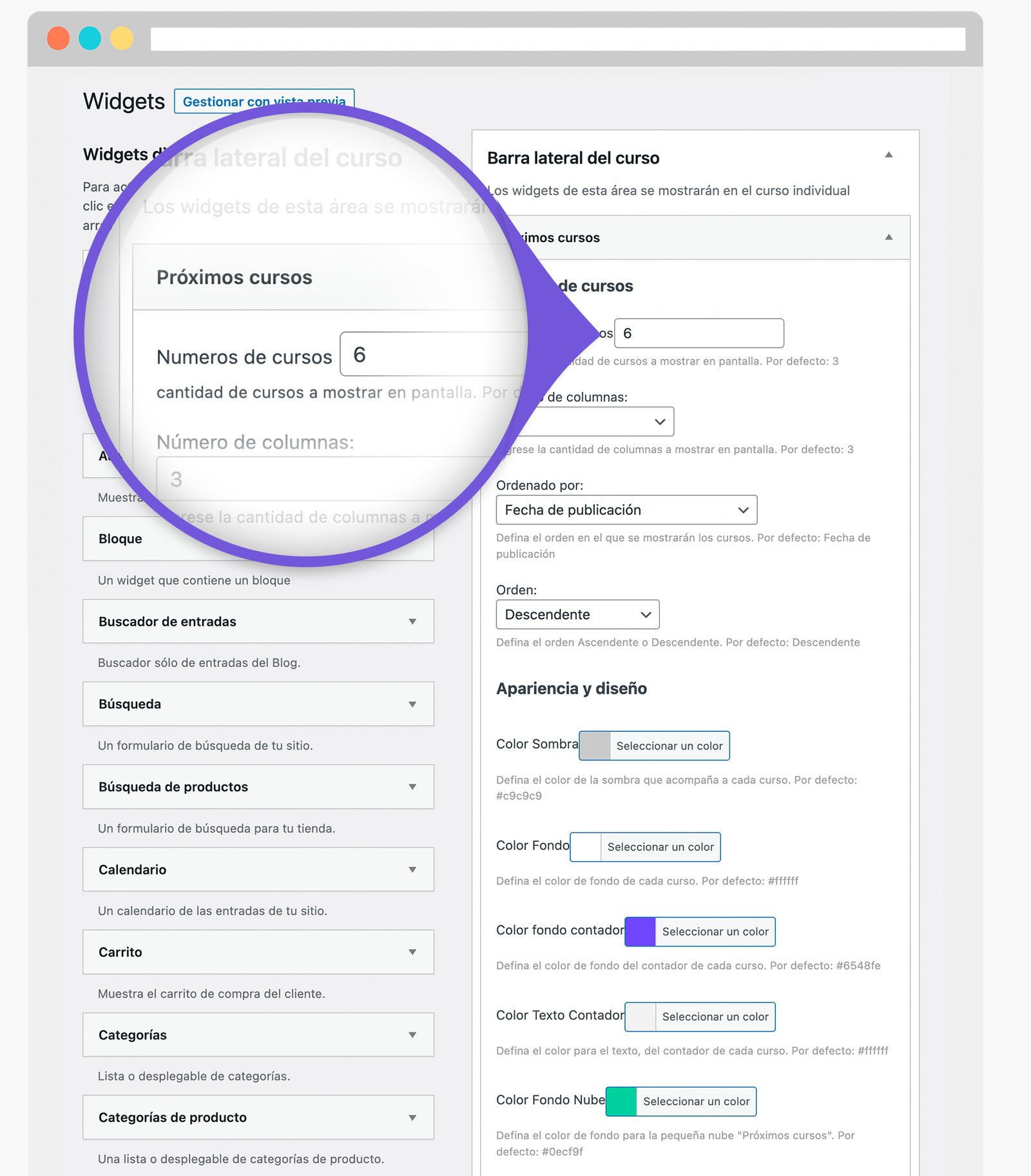This screenshot has width=1031, height=1176.
Task: Click the Numeros de cursos input field
Action: point(699,333)
